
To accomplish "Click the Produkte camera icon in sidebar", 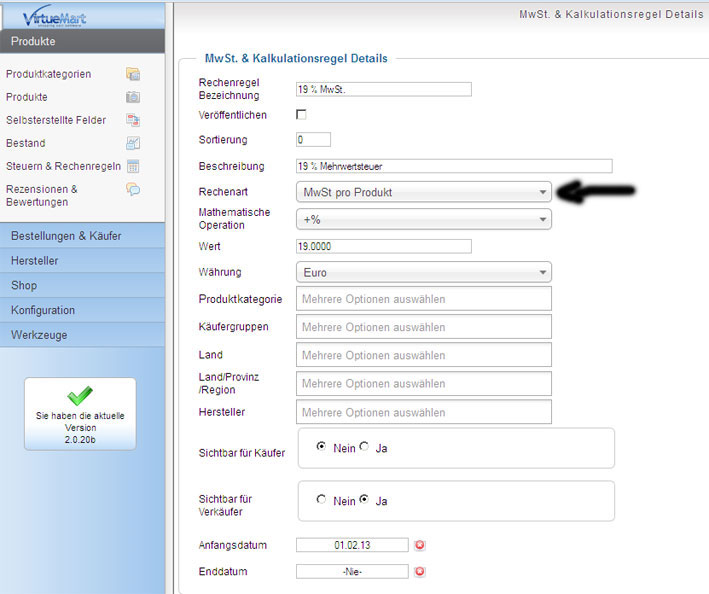I will [x=132, y=97].
